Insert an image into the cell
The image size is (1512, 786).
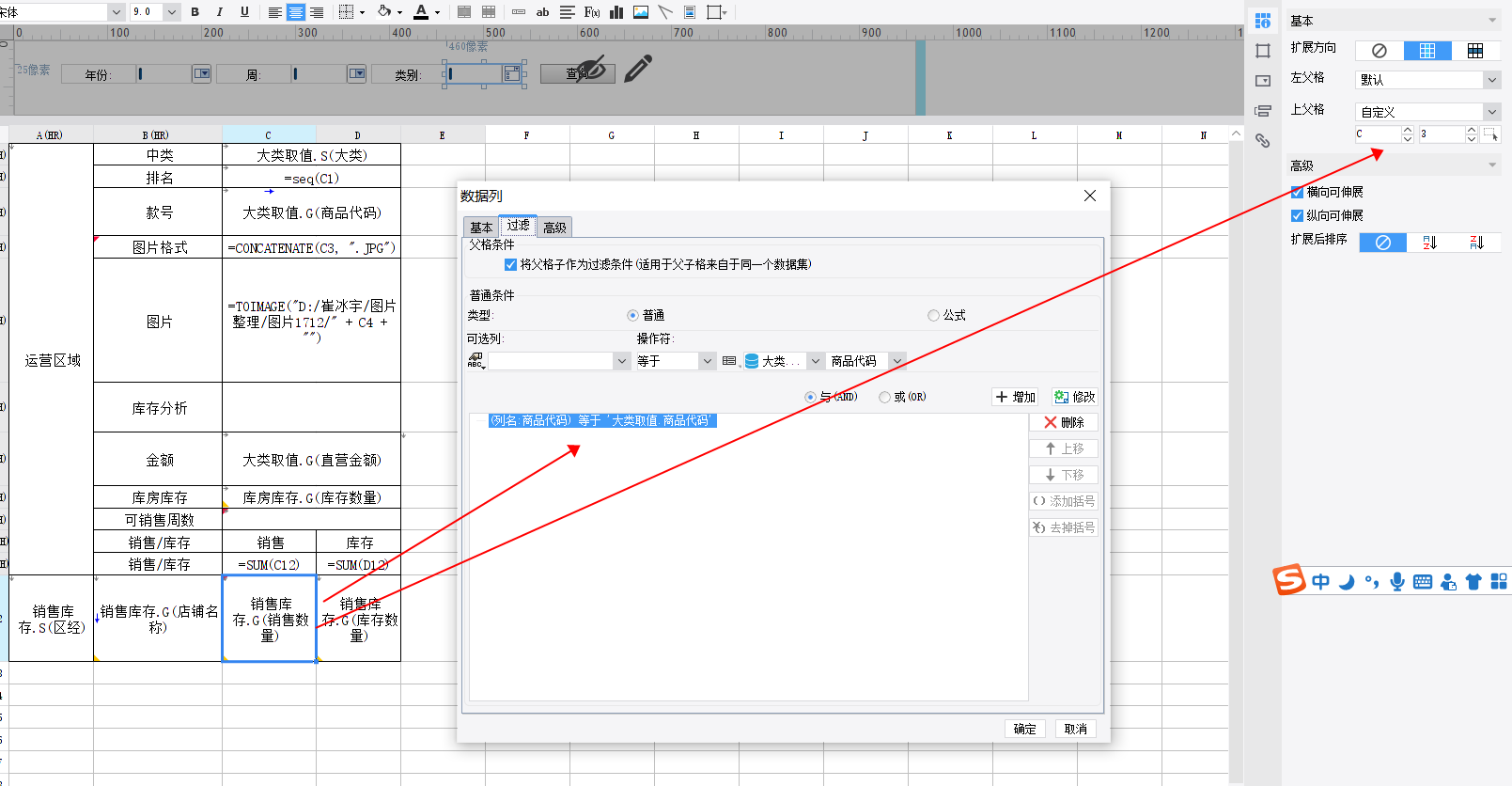click(641, 12)
